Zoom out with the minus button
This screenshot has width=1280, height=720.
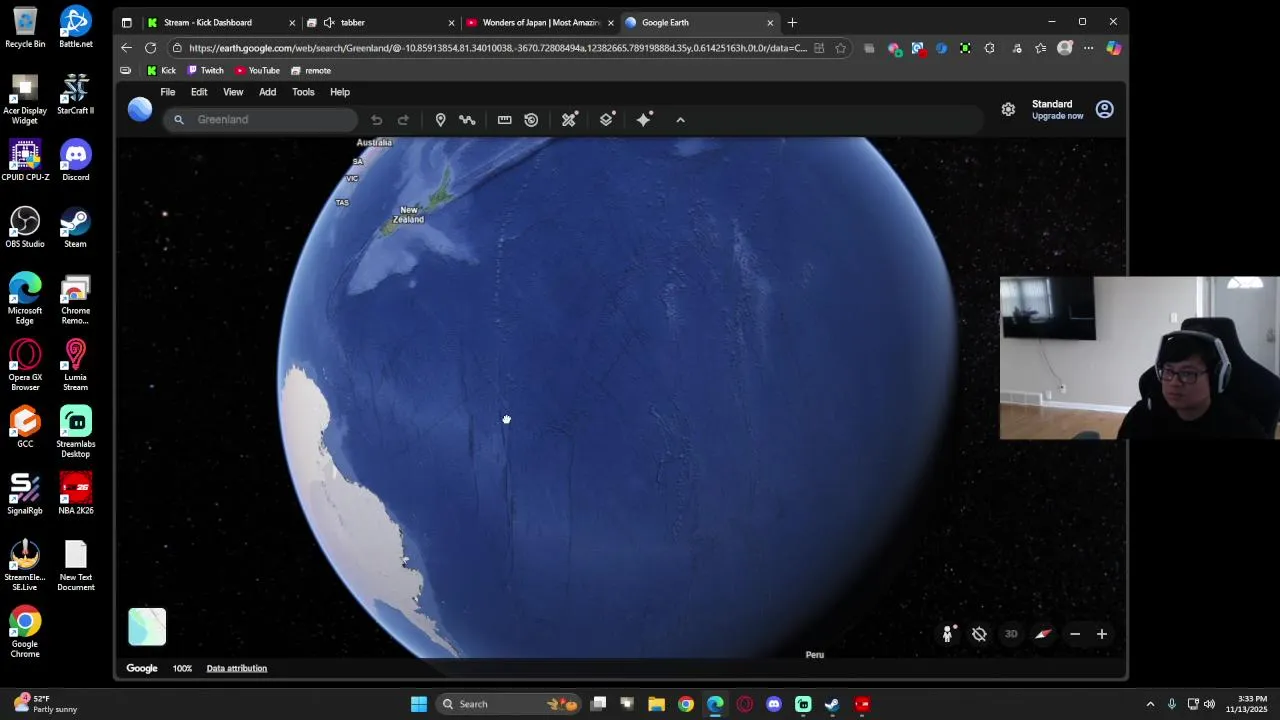(x=1075, y=634)
